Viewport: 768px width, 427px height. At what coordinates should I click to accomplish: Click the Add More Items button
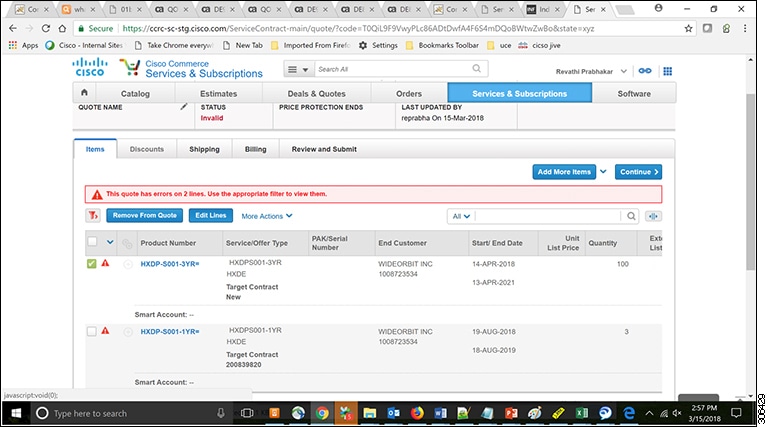[564, 172]
